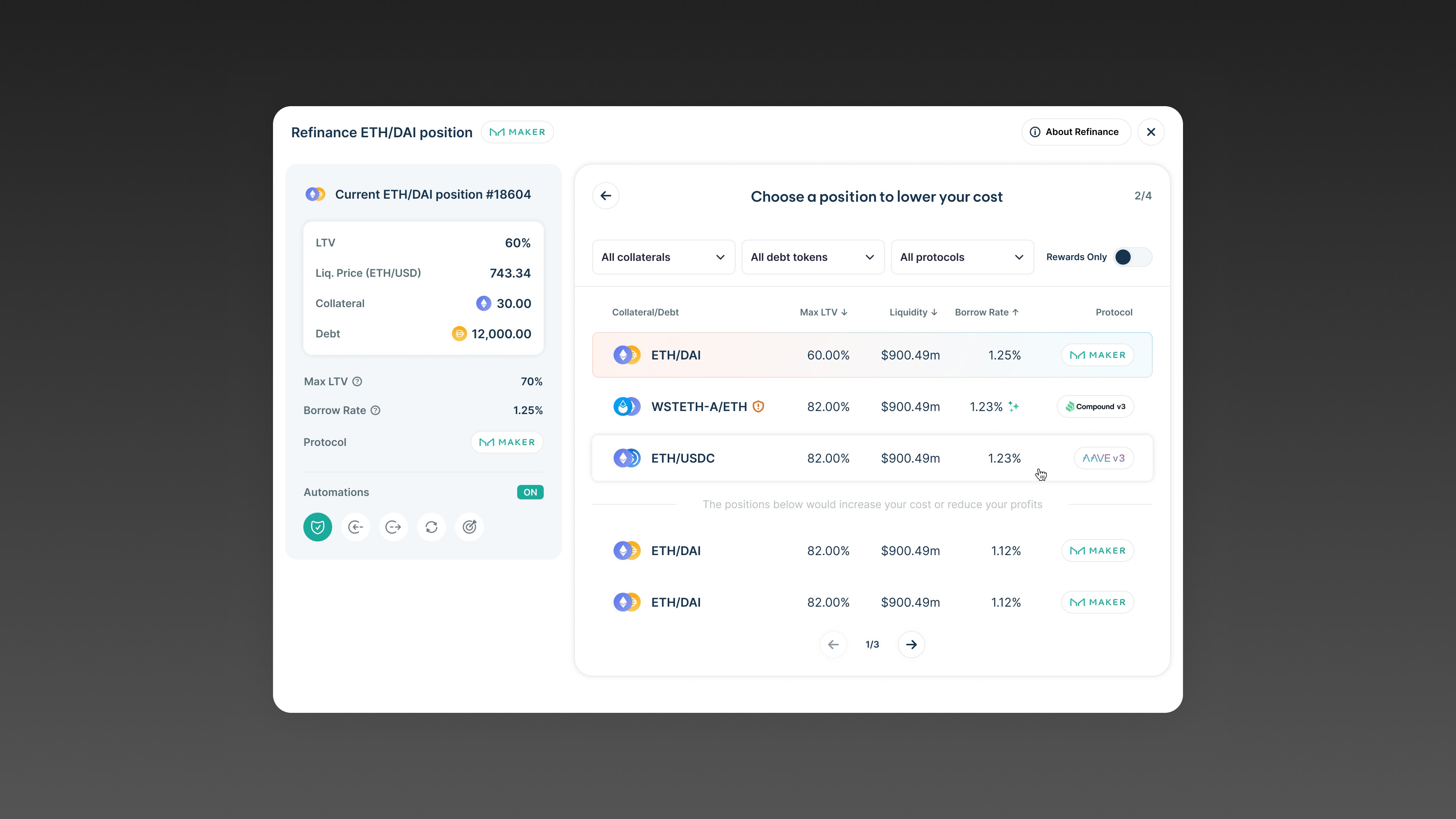The width and height of the screenshot is (1456, 819).
Task: Open the All protocols filter dropdown
Action: [x=962, y=257]
